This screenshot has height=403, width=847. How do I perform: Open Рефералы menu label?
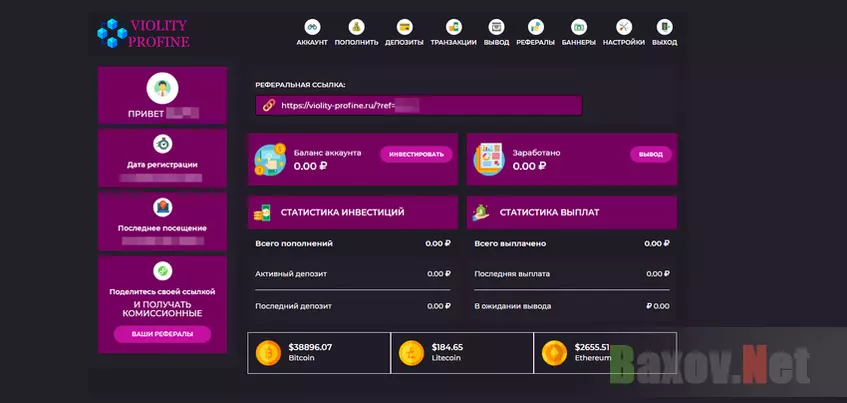click(535, 43)
